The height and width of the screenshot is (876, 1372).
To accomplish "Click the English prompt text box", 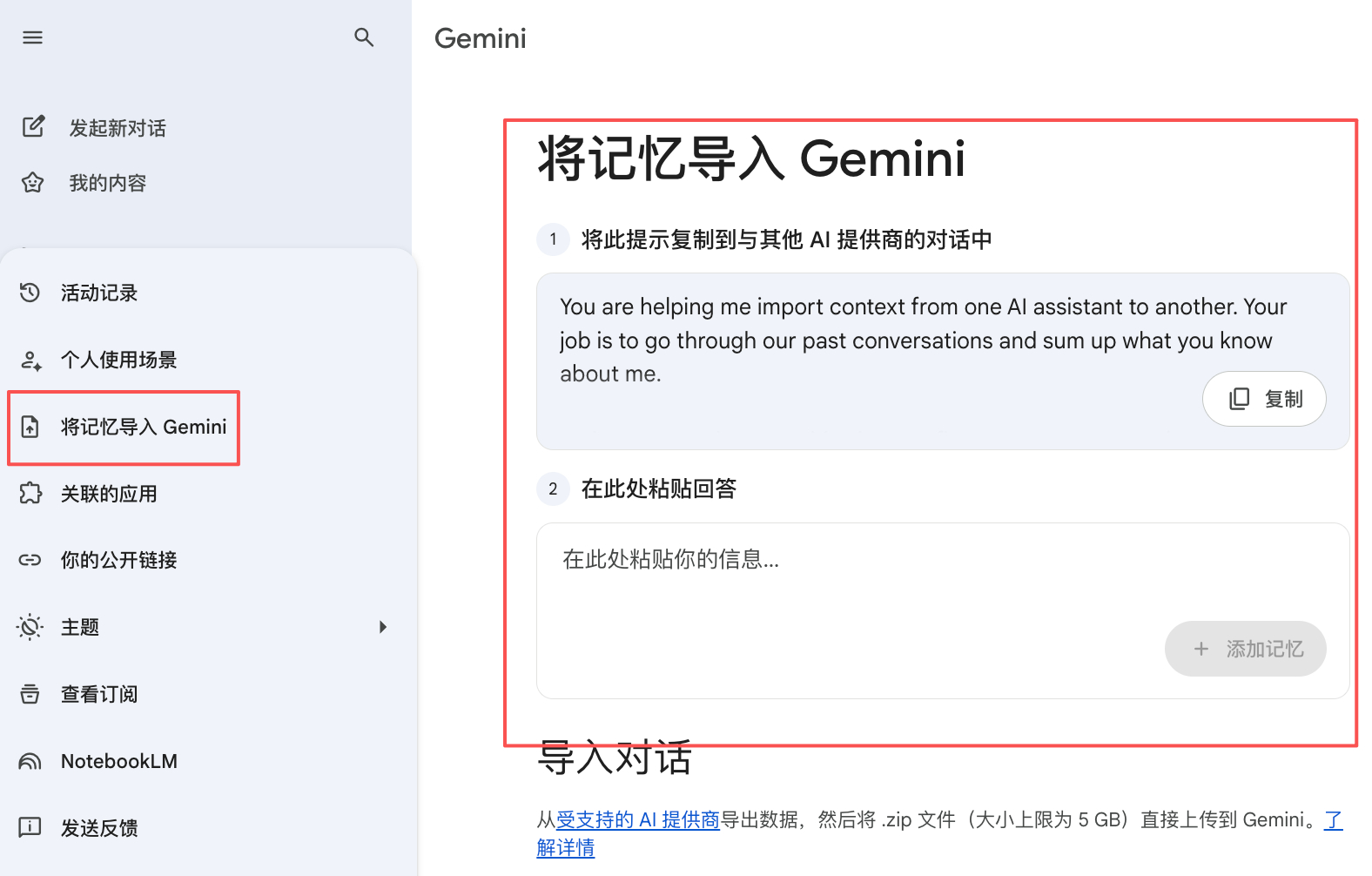I will pos(943,361).
